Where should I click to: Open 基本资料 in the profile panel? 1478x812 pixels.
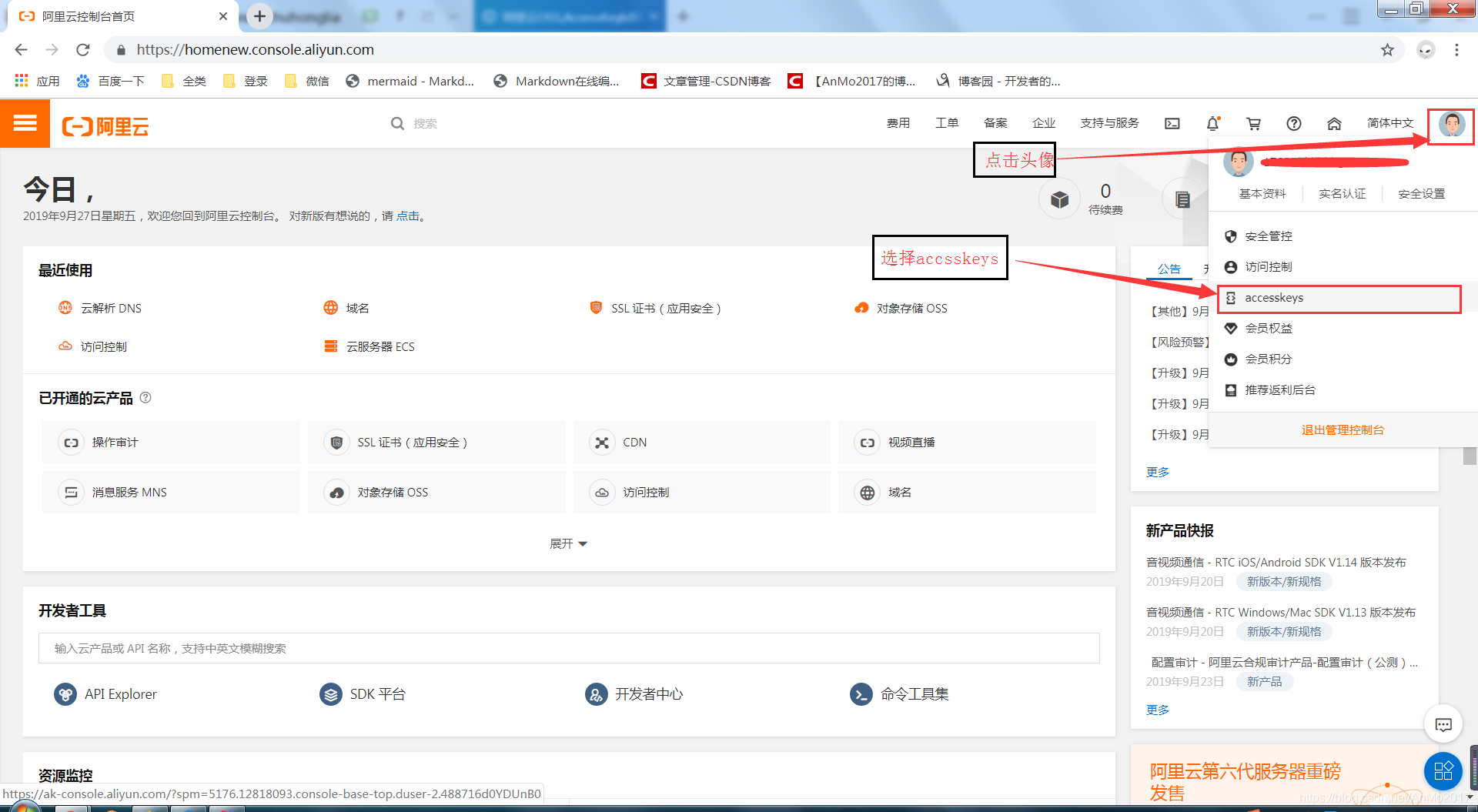pos(1262,194)
